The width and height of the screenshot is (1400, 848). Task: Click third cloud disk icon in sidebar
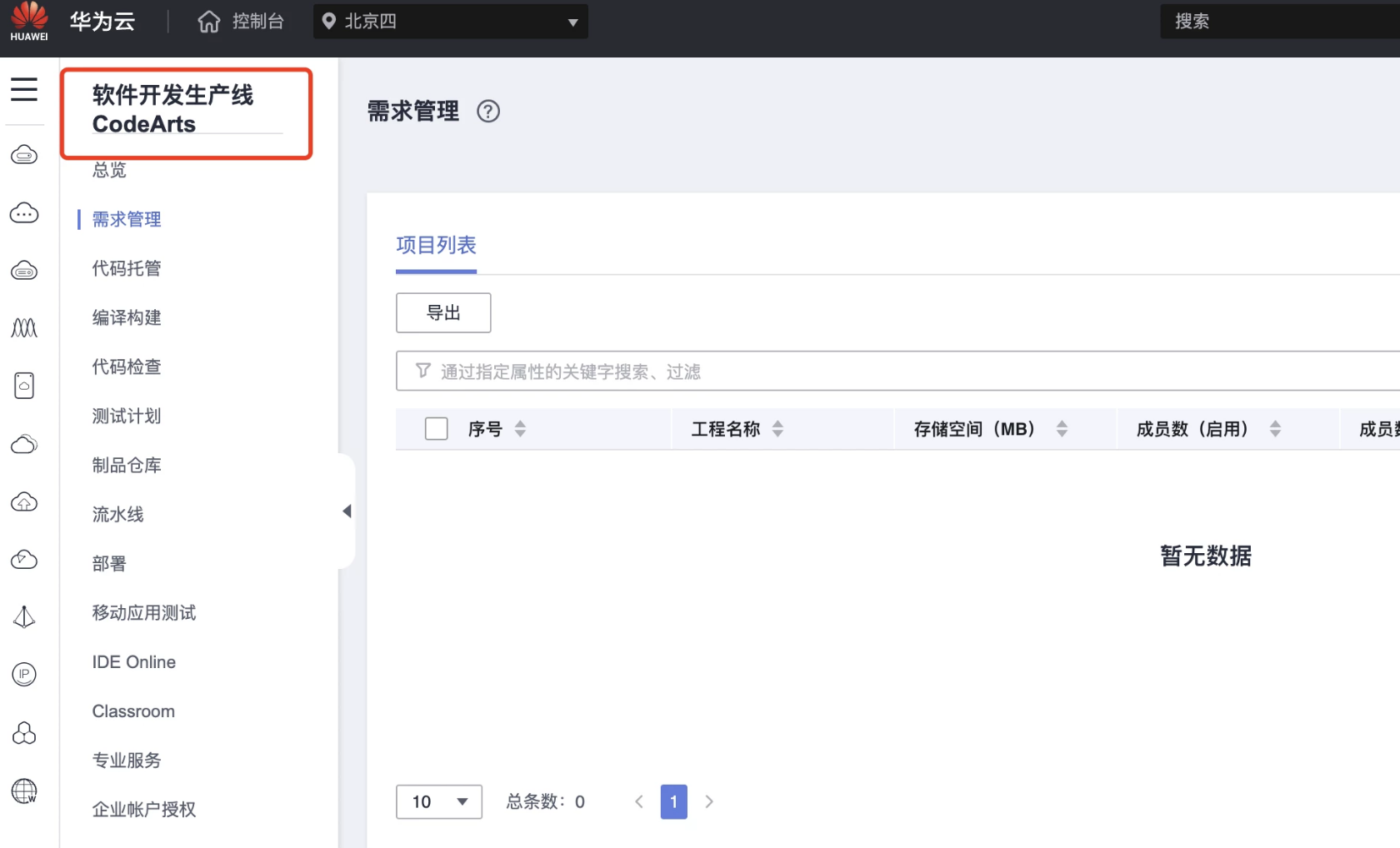tap(24, 271)
